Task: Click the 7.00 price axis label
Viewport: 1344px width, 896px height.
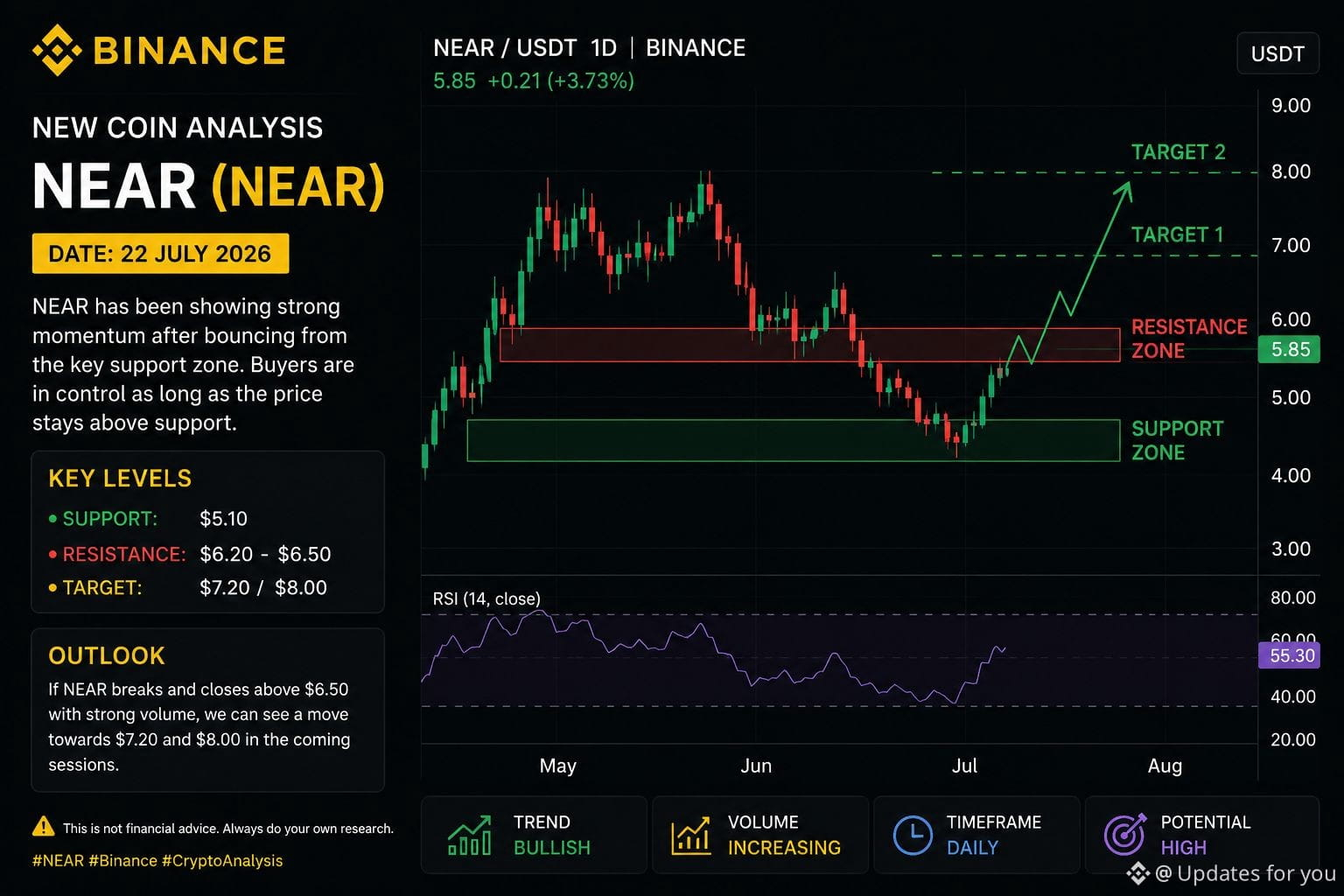Action: pyautogui.click(x=1291, y=245)
